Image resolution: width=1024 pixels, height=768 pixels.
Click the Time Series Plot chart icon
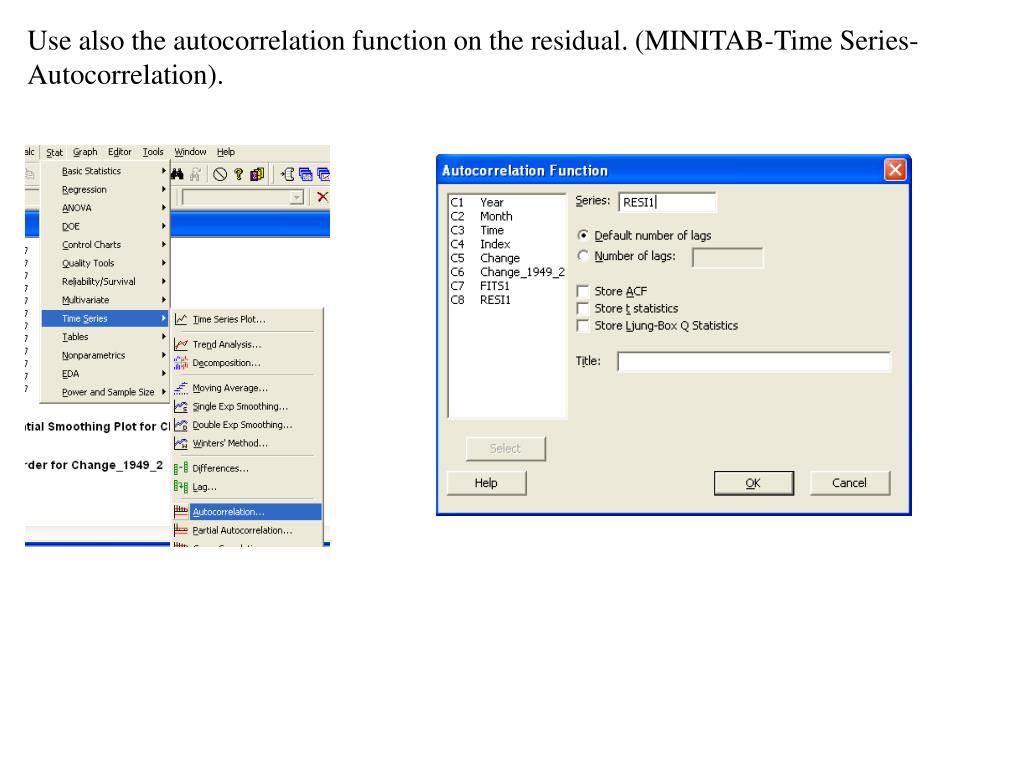[181, 319]
